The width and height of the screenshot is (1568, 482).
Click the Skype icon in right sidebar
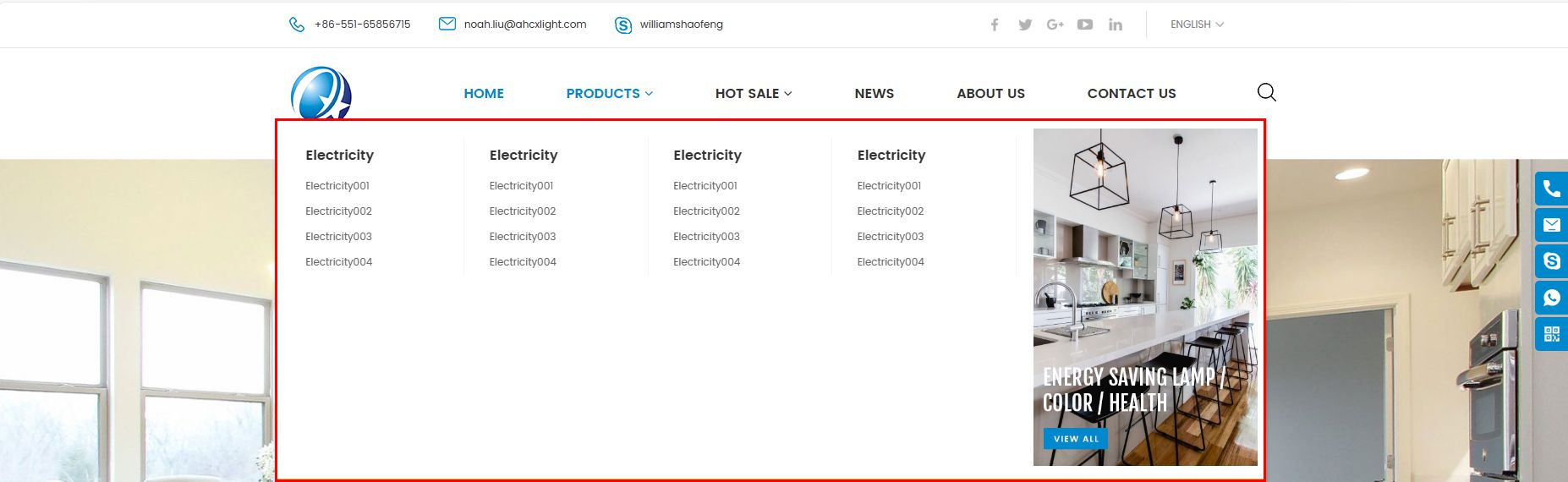click(1551, 260)
